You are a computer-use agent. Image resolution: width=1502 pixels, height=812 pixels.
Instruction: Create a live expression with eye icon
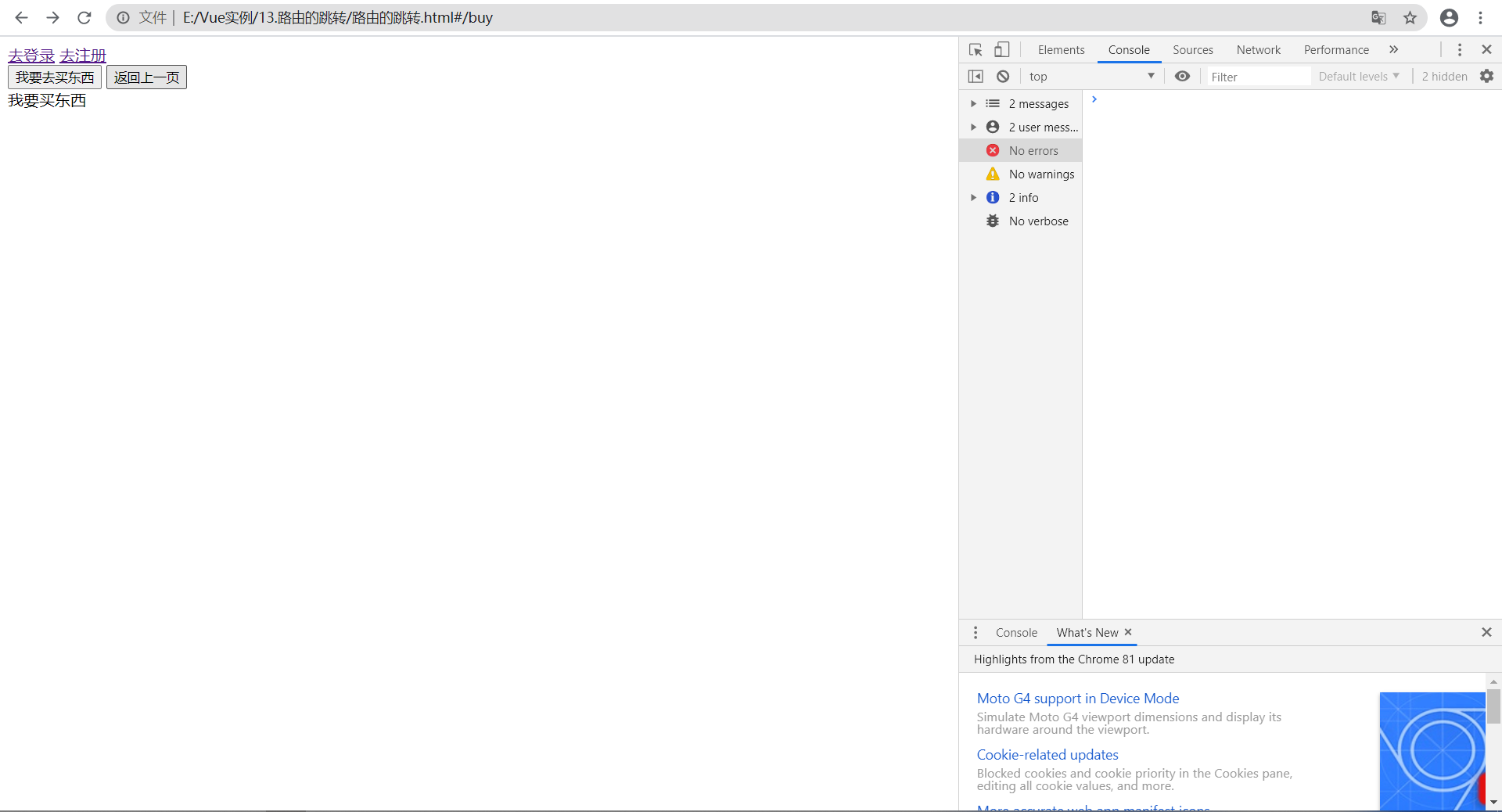[1182, 76]
